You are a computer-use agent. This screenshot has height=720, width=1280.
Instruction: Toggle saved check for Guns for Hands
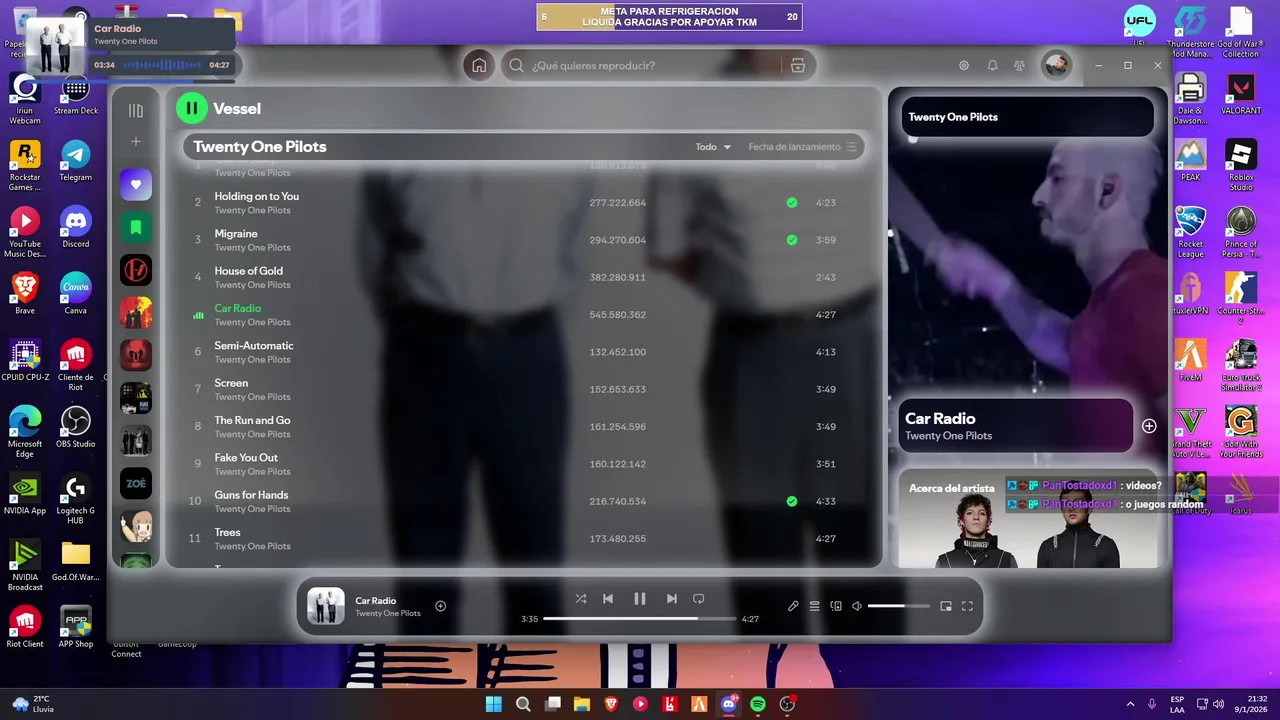point(792,501)
